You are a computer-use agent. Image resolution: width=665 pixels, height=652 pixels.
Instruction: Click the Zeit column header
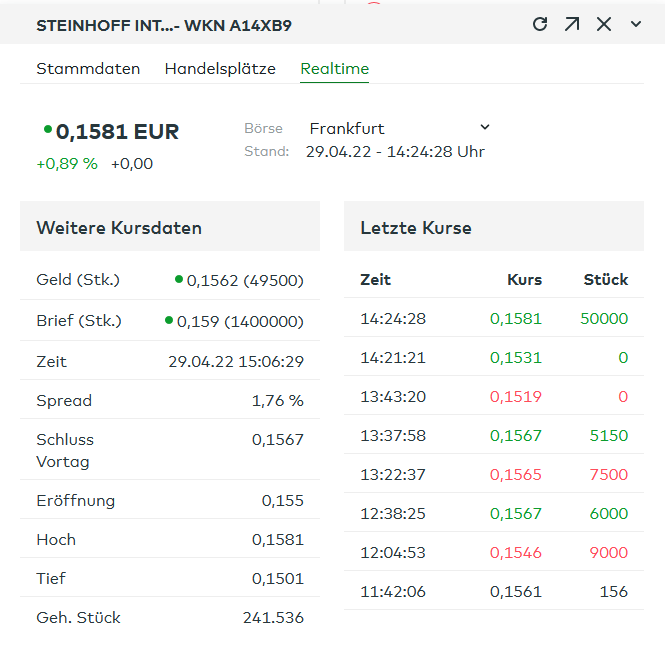tap(375, 280)
